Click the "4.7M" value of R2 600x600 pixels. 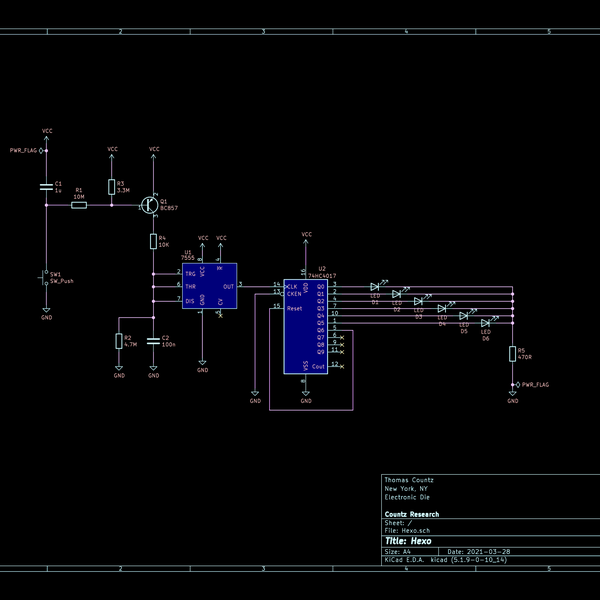coord(130,344)
